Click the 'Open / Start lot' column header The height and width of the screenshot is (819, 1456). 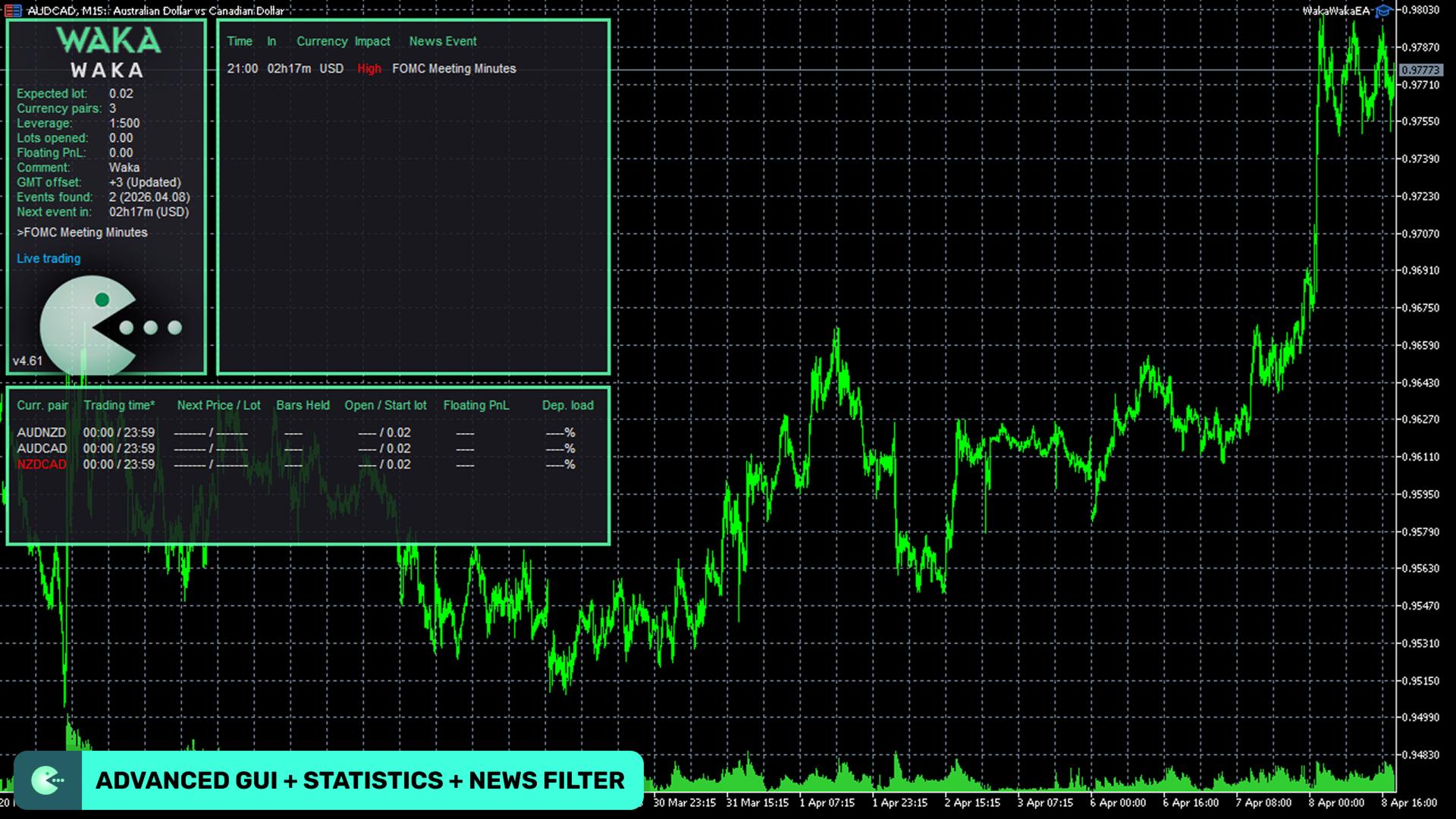coord(385,406)
